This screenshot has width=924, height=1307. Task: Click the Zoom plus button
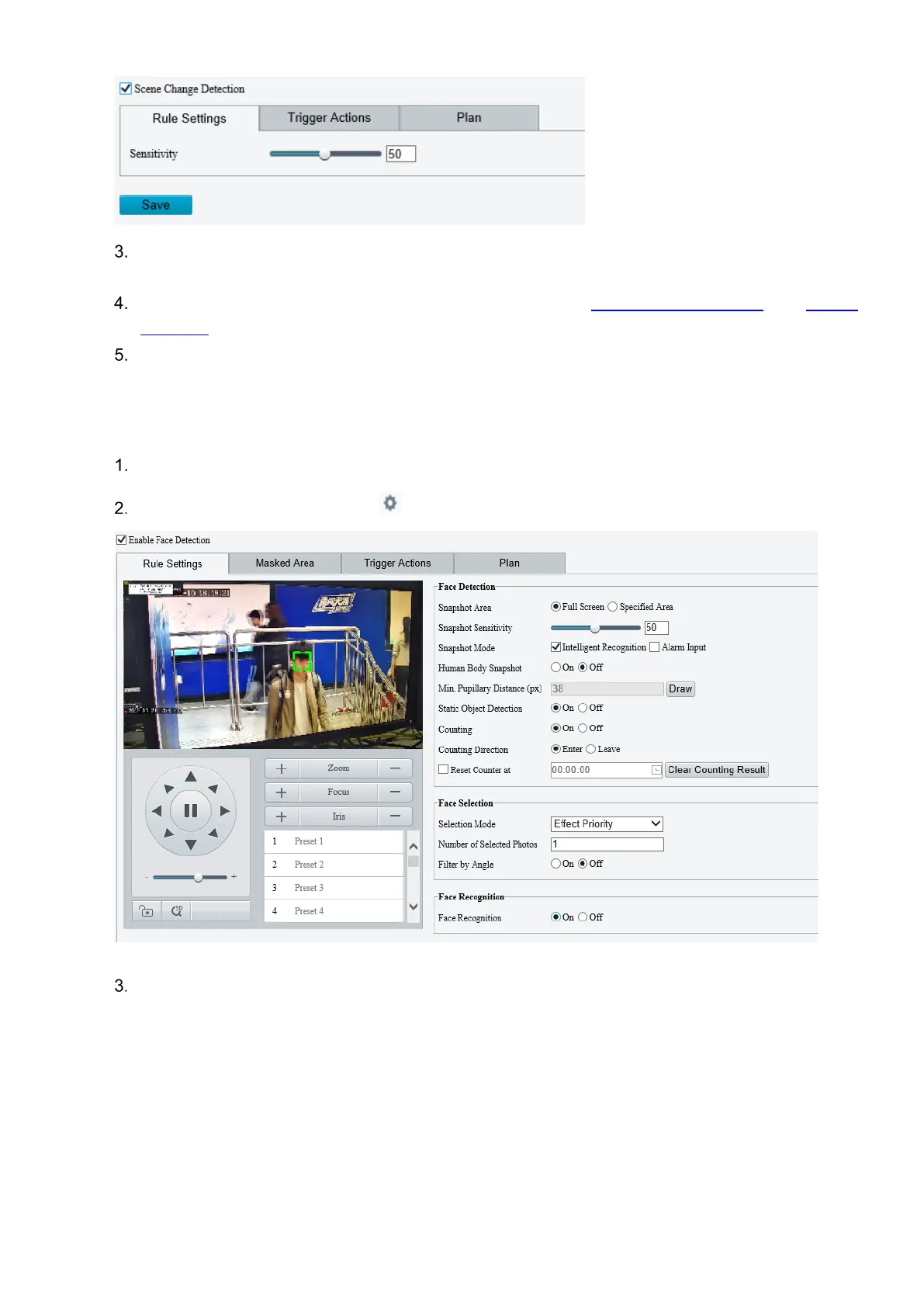pyautogui.click(x=282, y=768)
